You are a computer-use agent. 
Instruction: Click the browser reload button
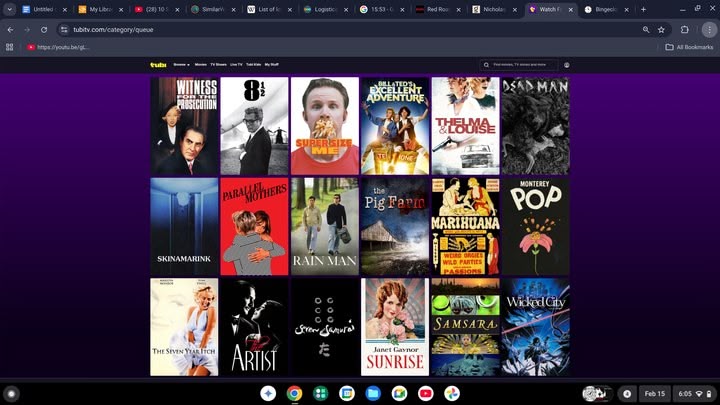44,30
